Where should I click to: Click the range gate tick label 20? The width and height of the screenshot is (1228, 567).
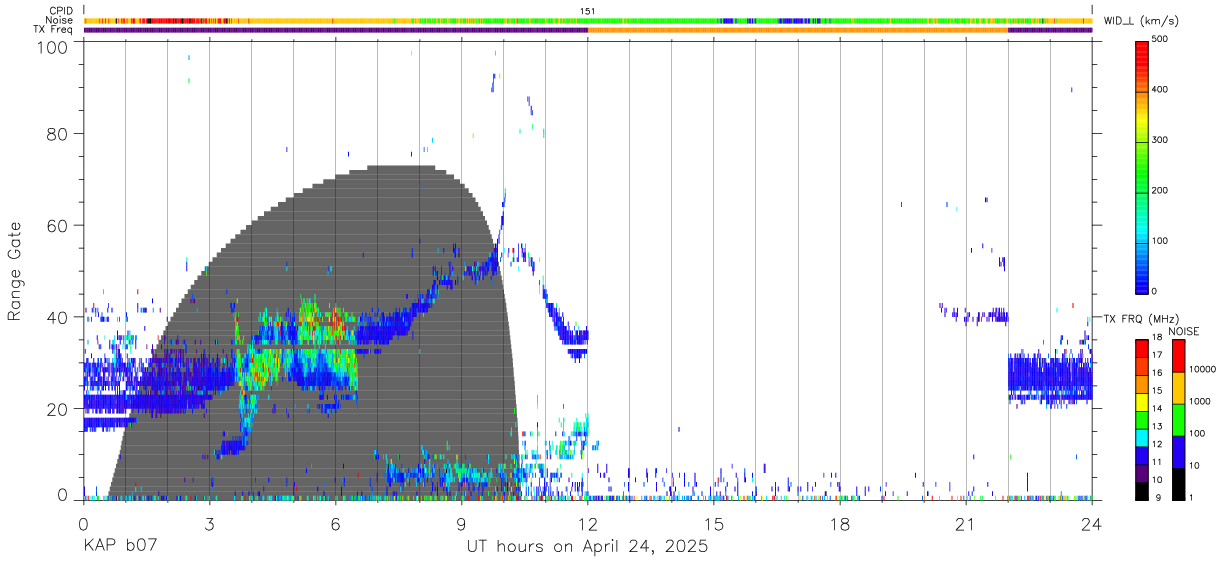[x=58, y=409]
